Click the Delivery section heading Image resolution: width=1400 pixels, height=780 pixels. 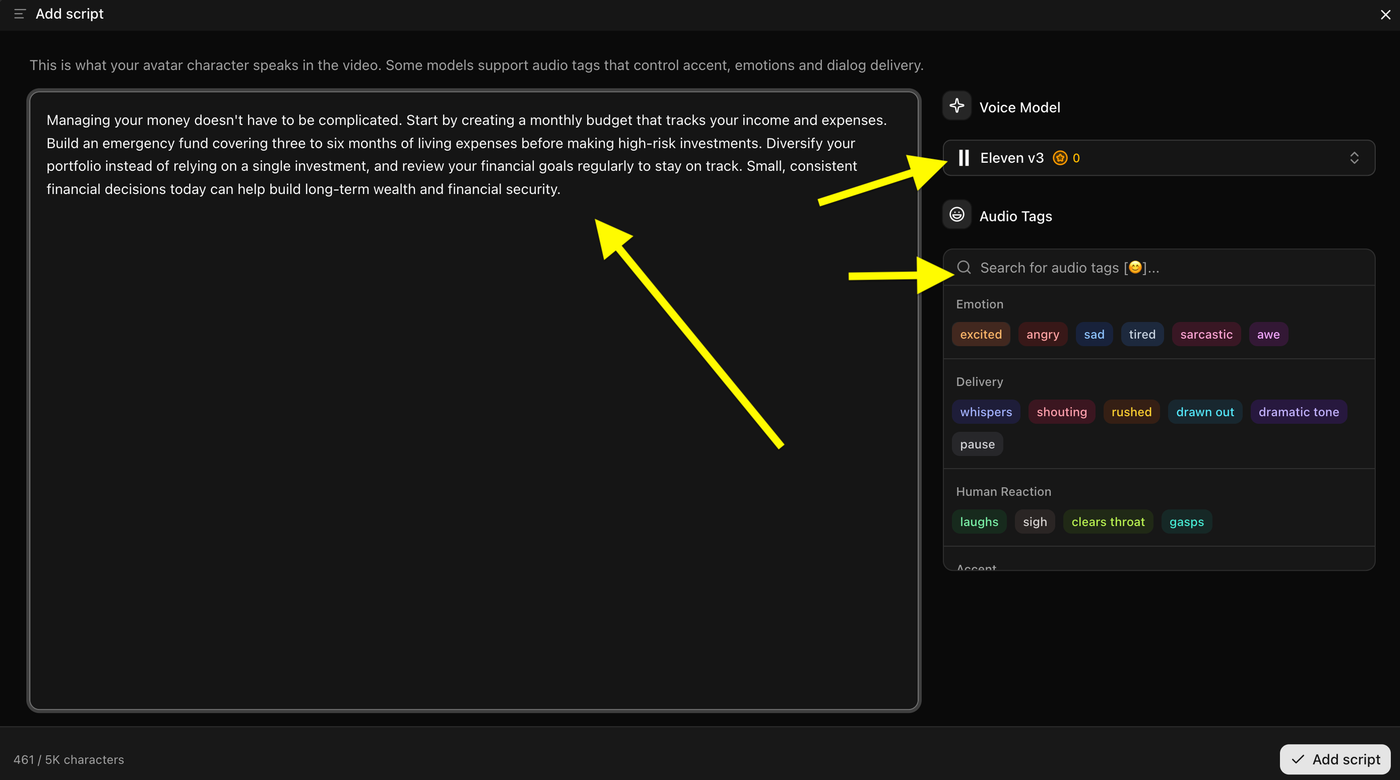point(980,382)
